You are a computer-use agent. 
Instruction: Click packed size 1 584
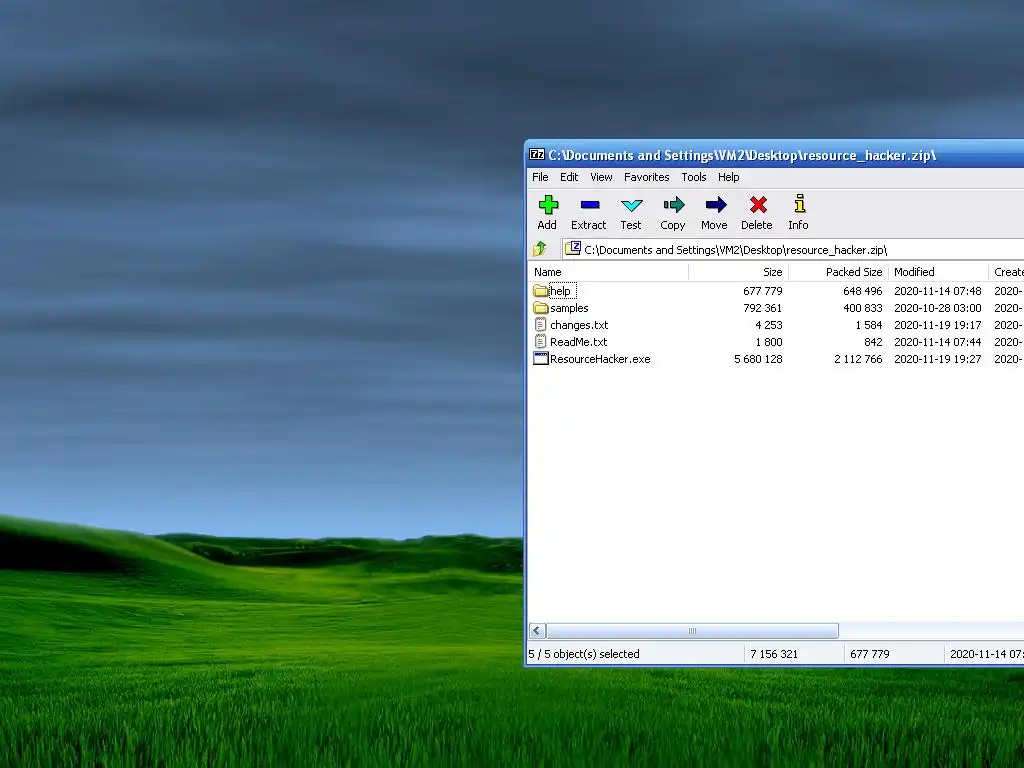click(x=869, y=325)
